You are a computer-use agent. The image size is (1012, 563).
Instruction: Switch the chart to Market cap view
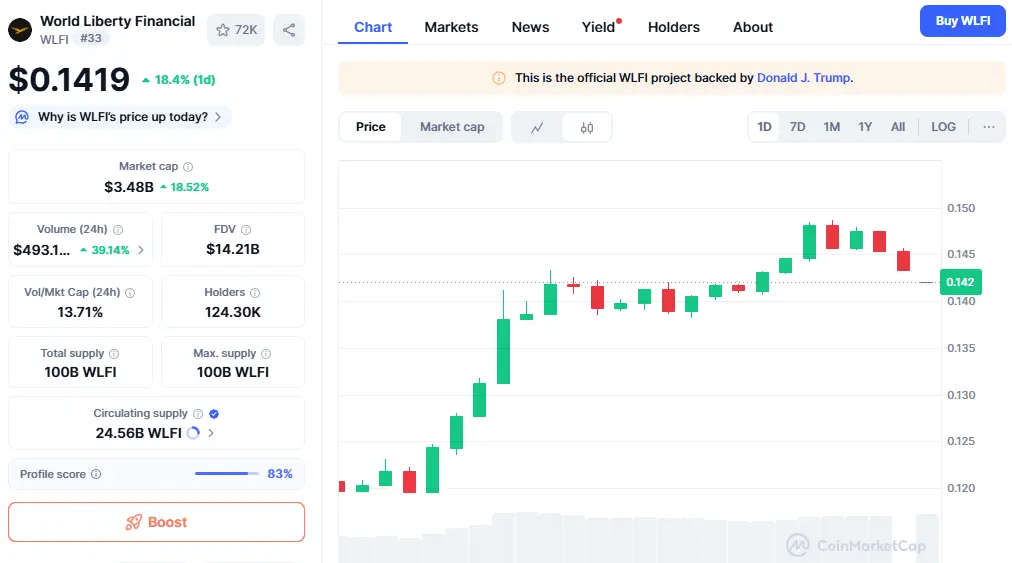click(452, 127)
